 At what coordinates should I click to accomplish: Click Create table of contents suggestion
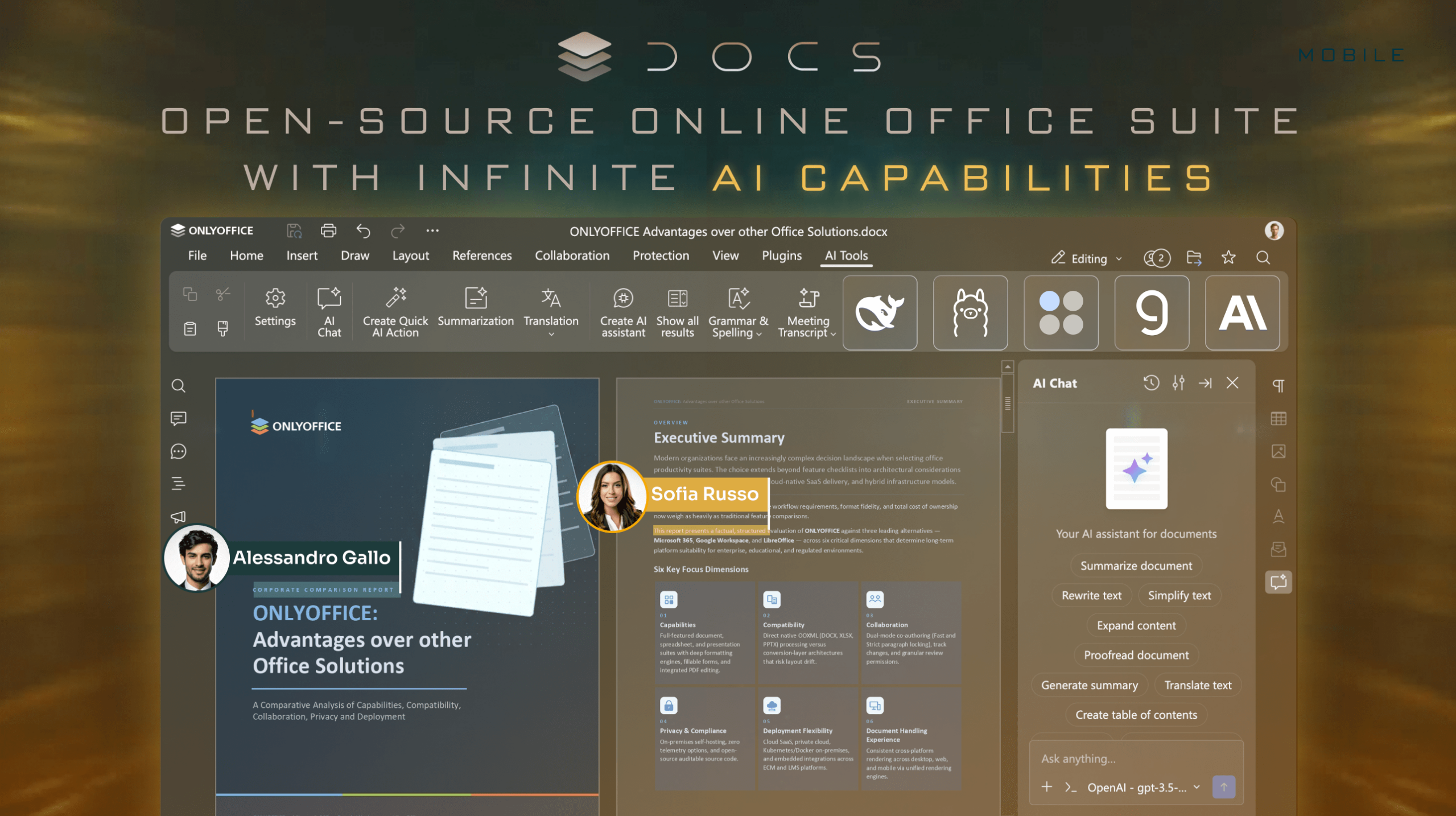[x=1136, y=715]
